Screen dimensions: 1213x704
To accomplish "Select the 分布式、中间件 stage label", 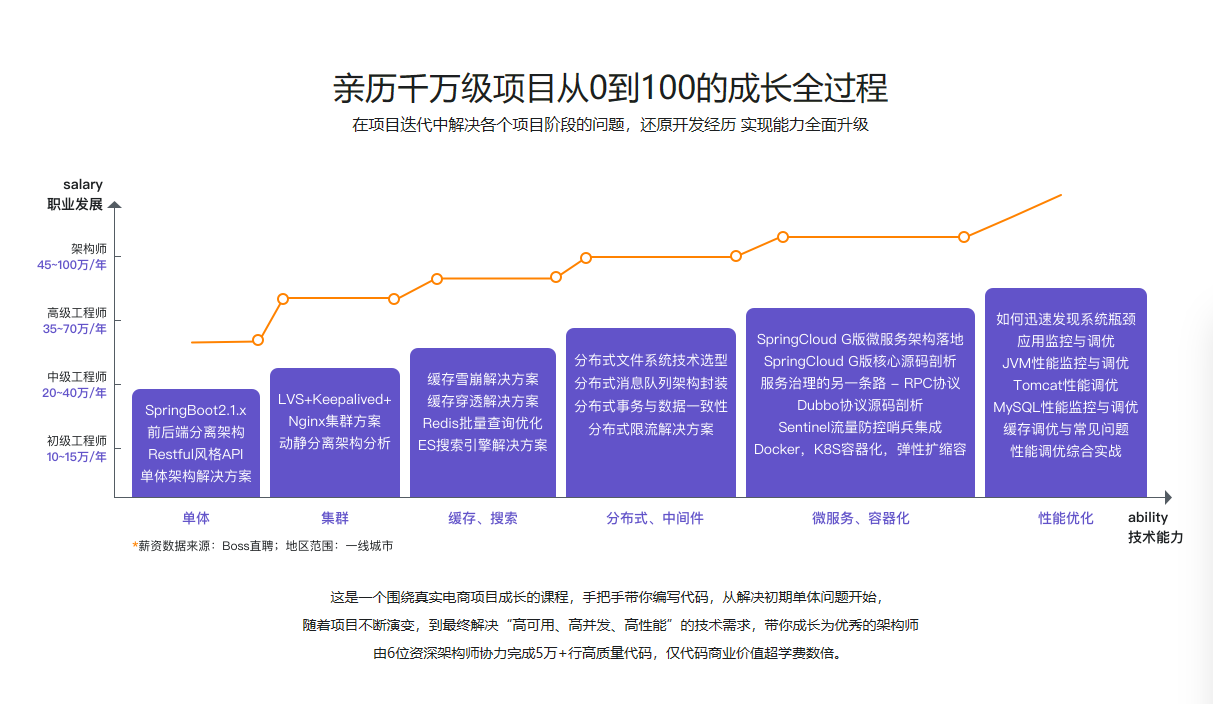I will click(655, 518).
